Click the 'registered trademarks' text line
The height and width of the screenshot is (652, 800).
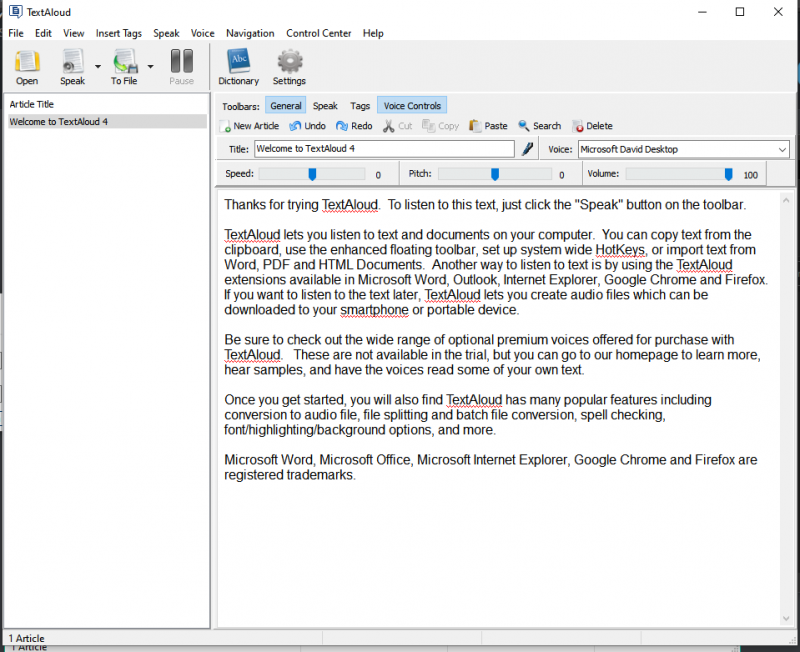coord(289,475)
